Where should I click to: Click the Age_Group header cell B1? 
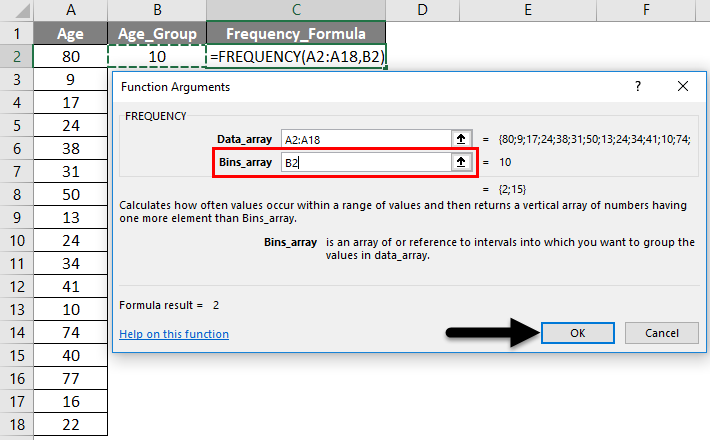click(157, 33)
